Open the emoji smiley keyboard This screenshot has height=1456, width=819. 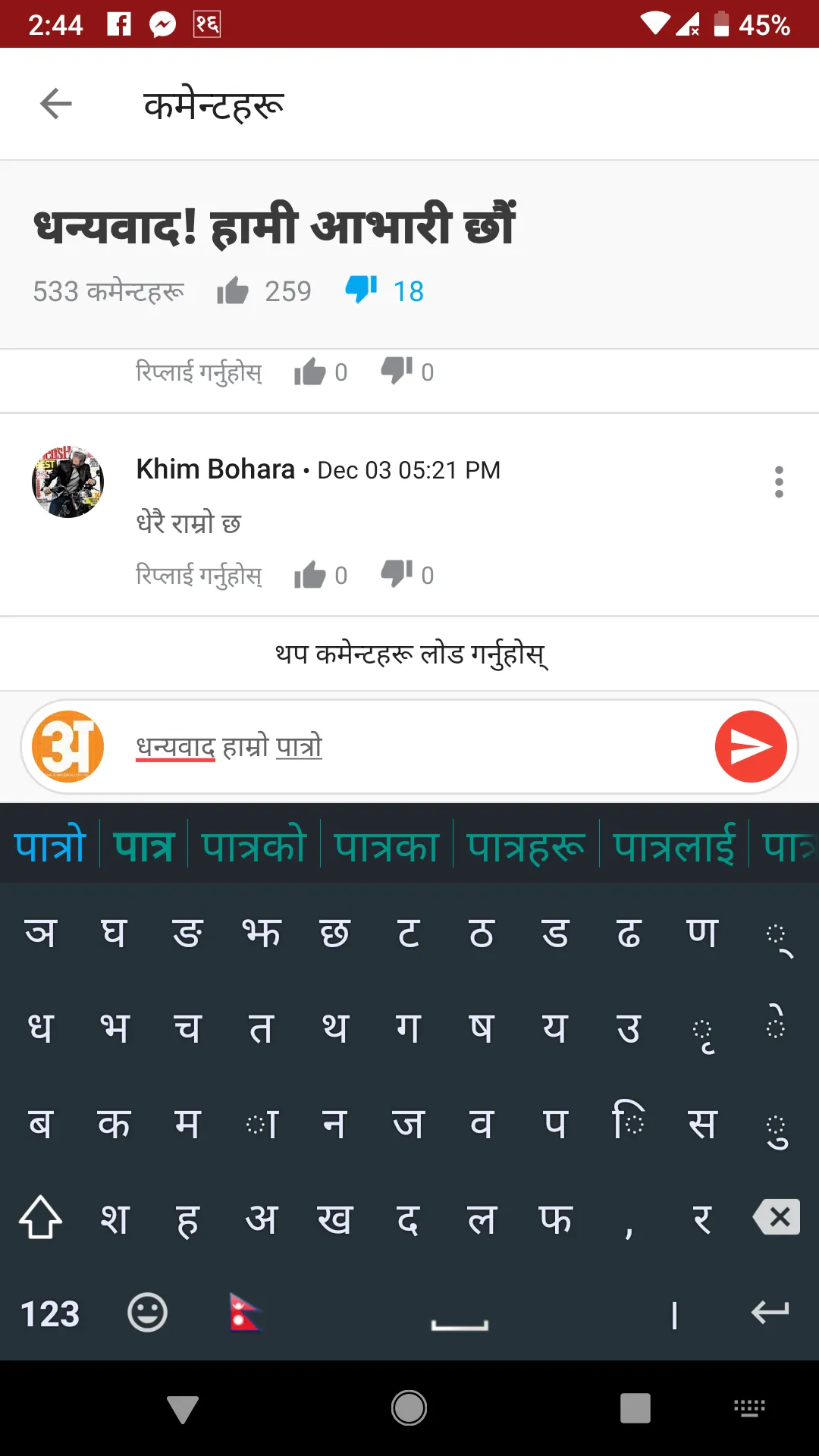pos(147,1313)
